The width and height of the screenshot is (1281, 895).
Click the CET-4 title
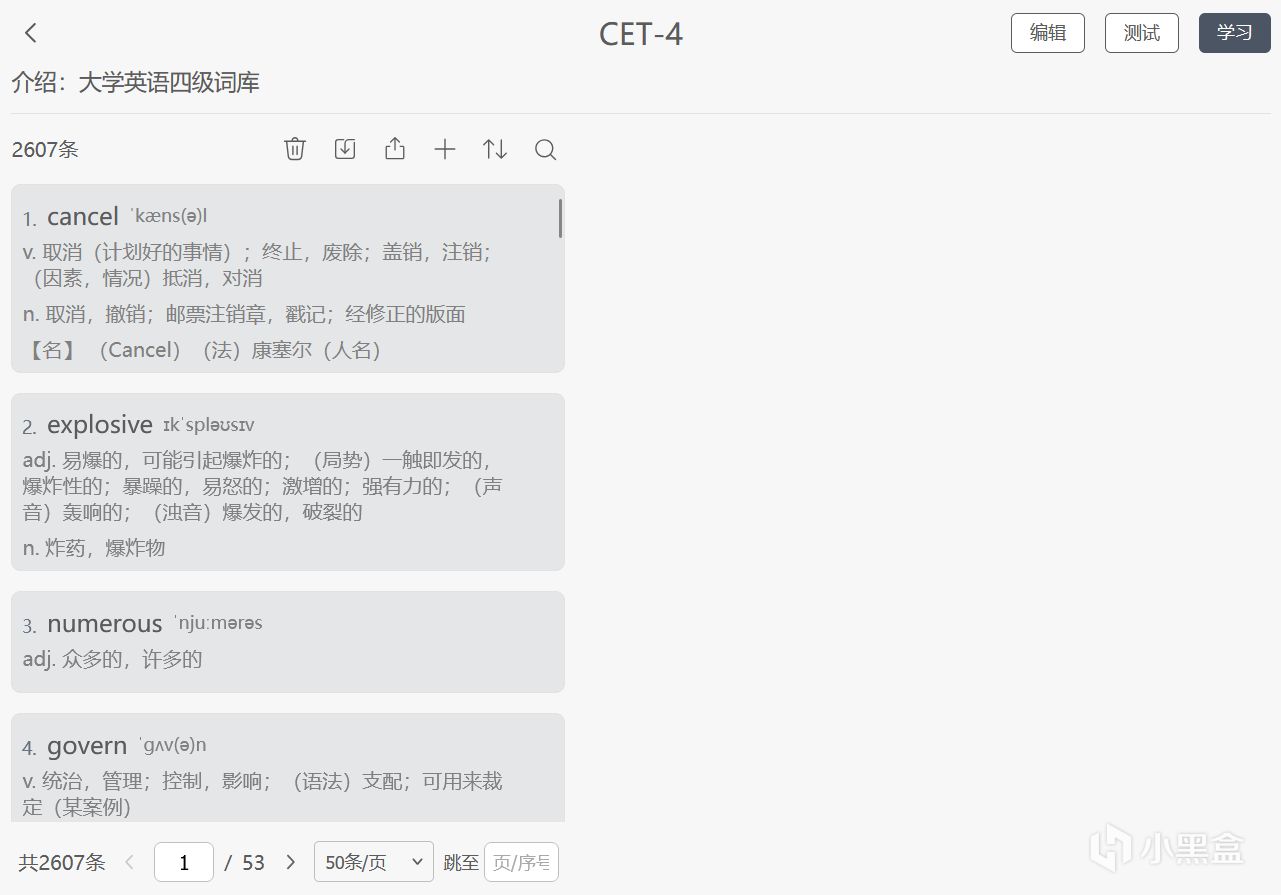pyautogui.click(x=641, y=34)
